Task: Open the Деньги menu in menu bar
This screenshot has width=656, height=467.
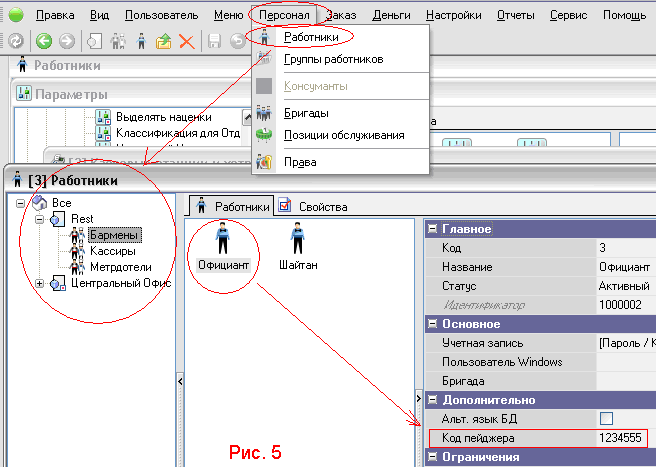Action: (391, 15)
